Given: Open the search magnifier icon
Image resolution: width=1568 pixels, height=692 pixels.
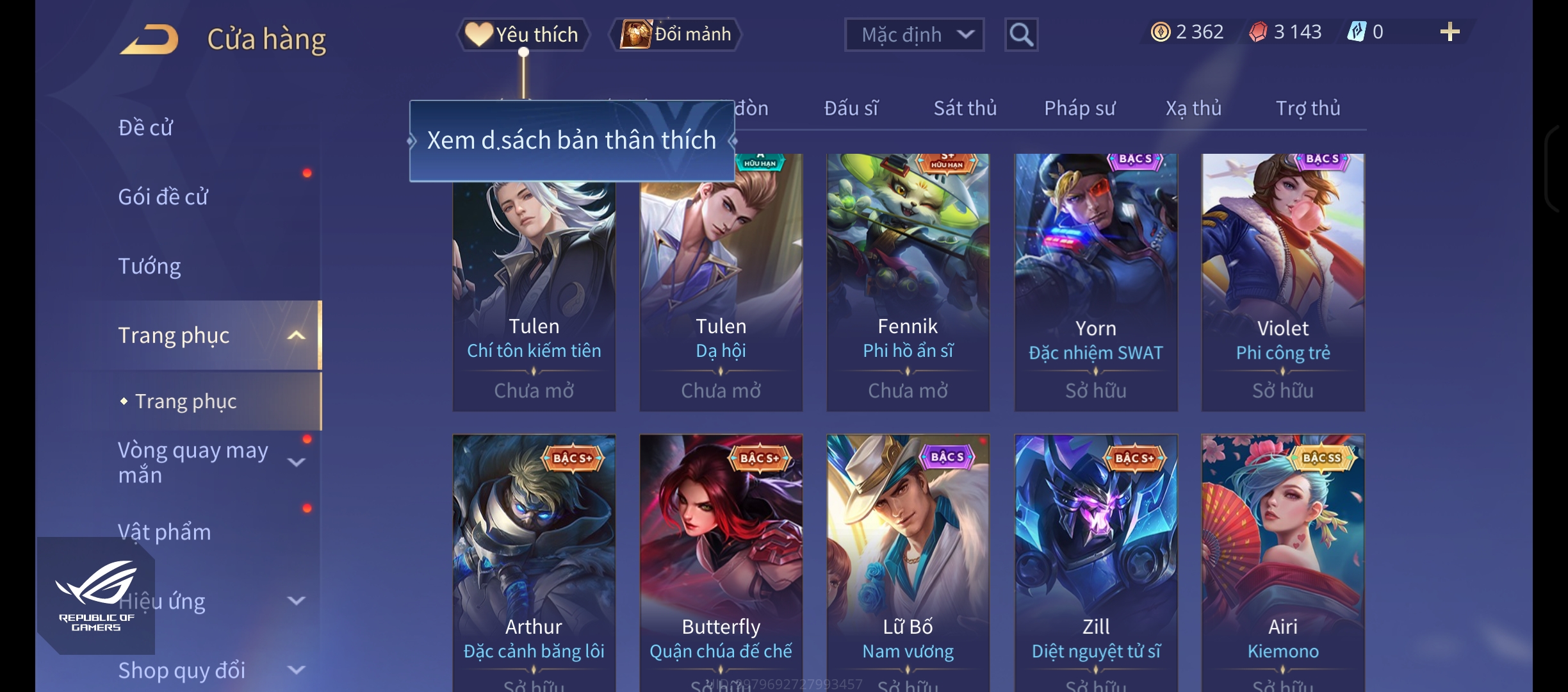Looking at the screenshot, I should tap(1021, 35).
